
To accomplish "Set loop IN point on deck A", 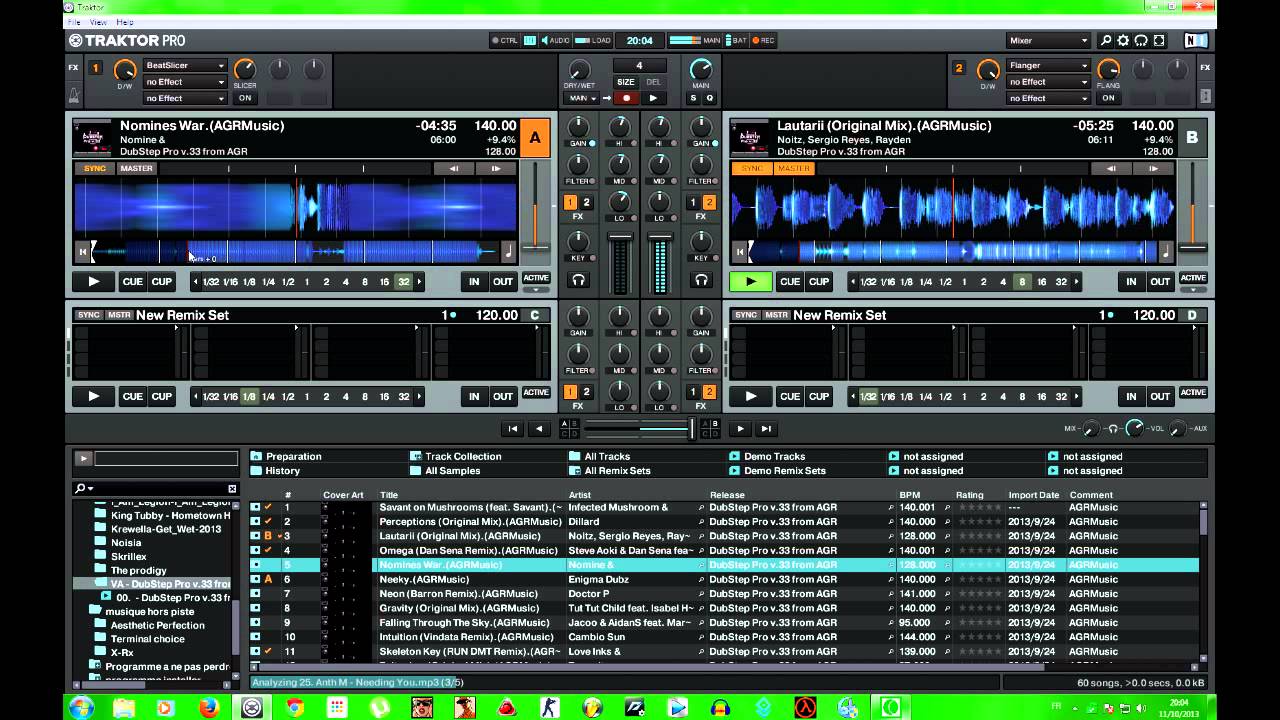I will coord(474,282).
